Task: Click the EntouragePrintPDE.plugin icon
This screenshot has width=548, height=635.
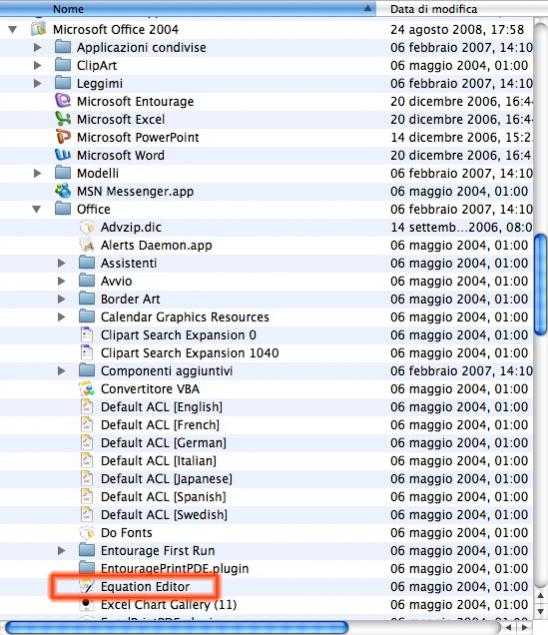Action: coord(87,568)
